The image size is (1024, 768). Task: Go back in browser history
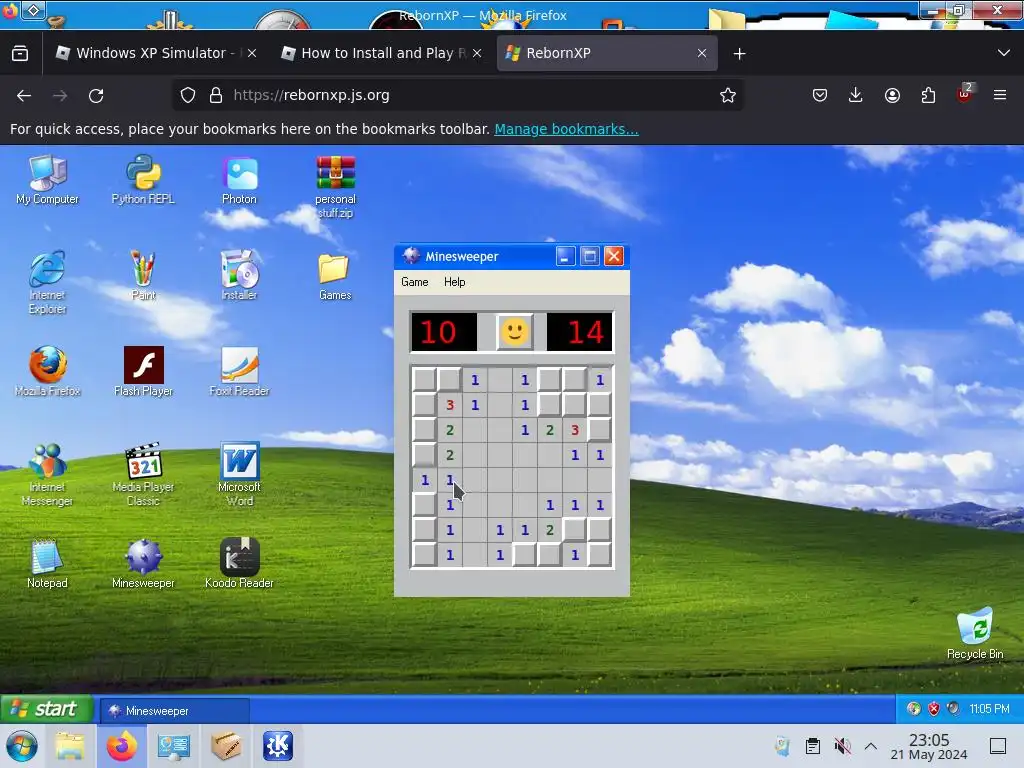coord(24,95)
